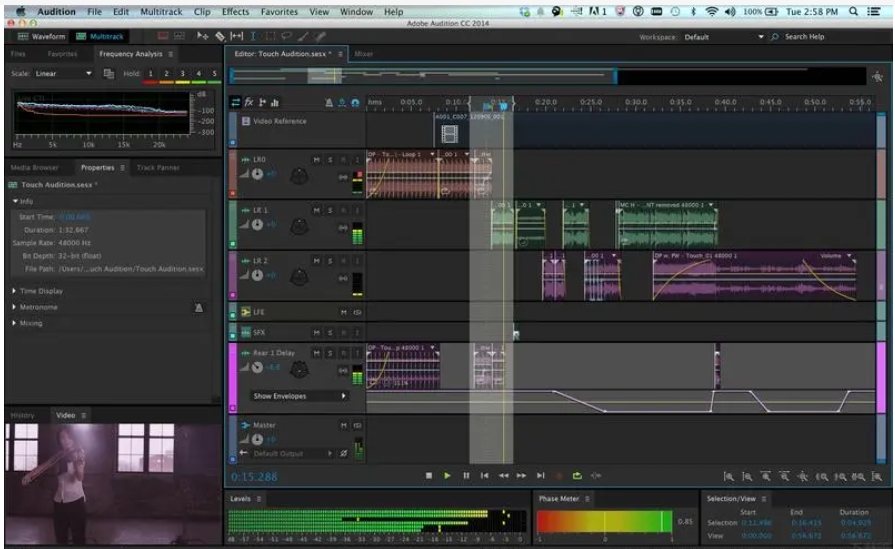Move playhead to previous marker
This screenshot has width=895, height=549.
pos(484,475)
